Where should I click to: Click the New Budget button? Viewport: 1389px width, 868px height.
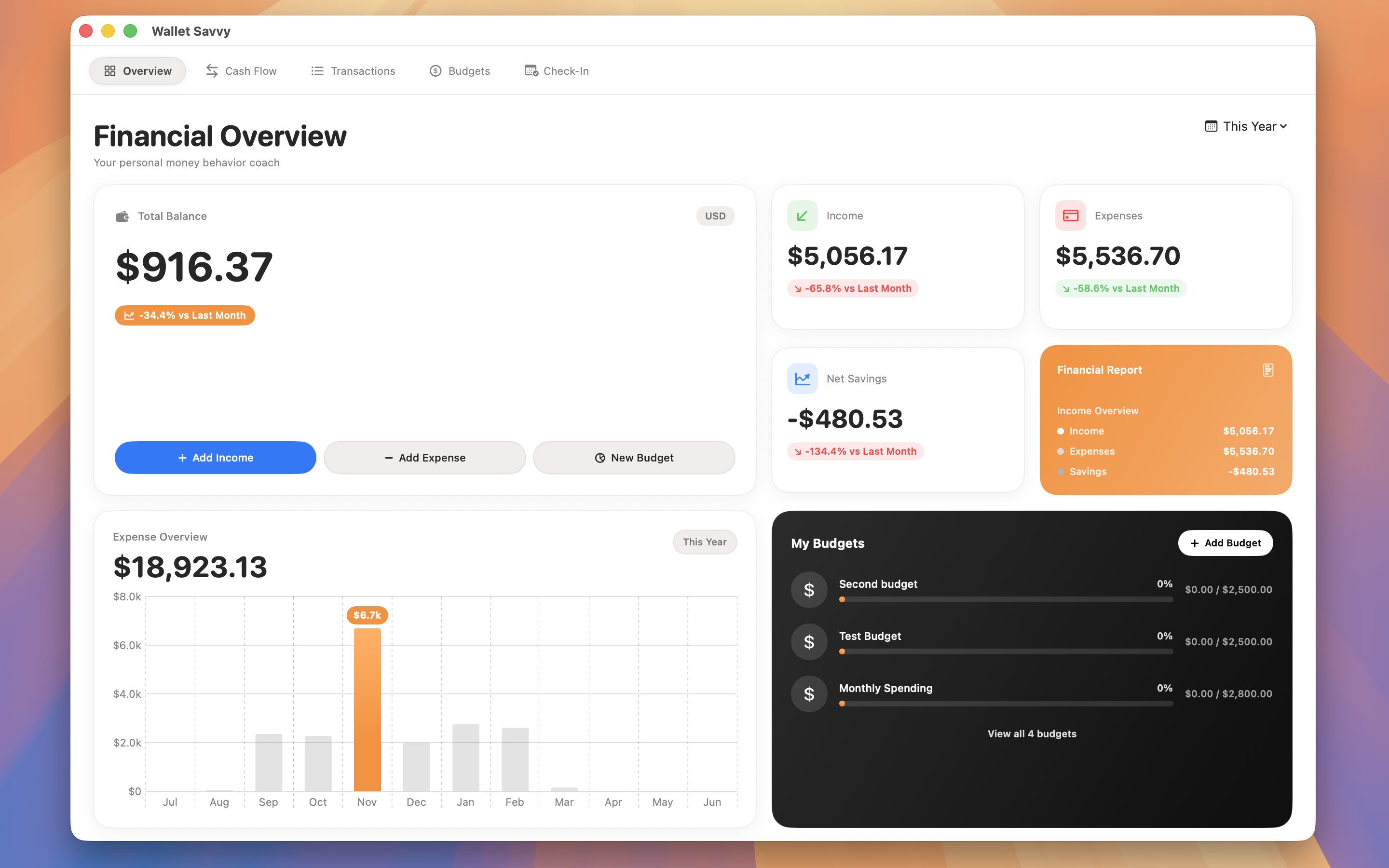pos(634,458)
